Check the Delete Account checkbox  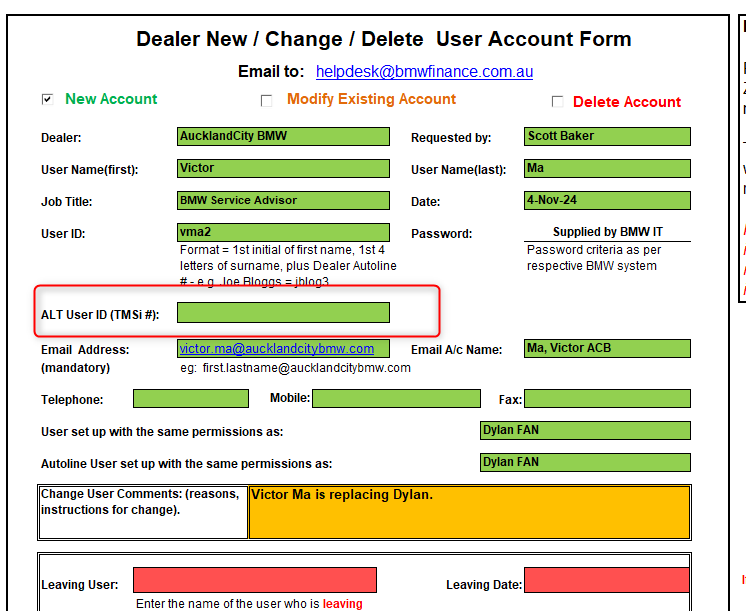[557, 102]
